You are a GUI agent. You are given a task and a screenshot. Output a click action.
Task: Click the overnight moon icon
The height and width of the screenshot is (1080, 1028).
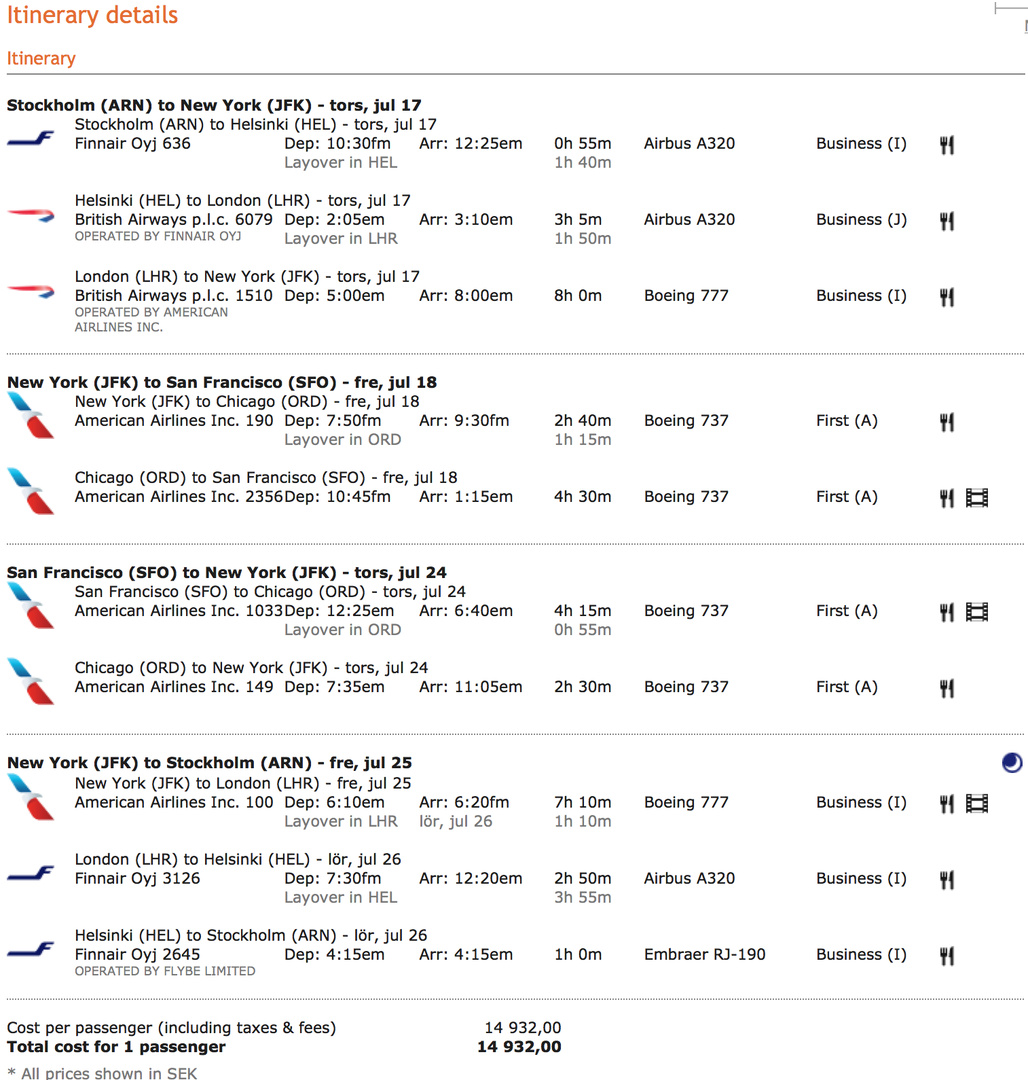(1012, 763)
